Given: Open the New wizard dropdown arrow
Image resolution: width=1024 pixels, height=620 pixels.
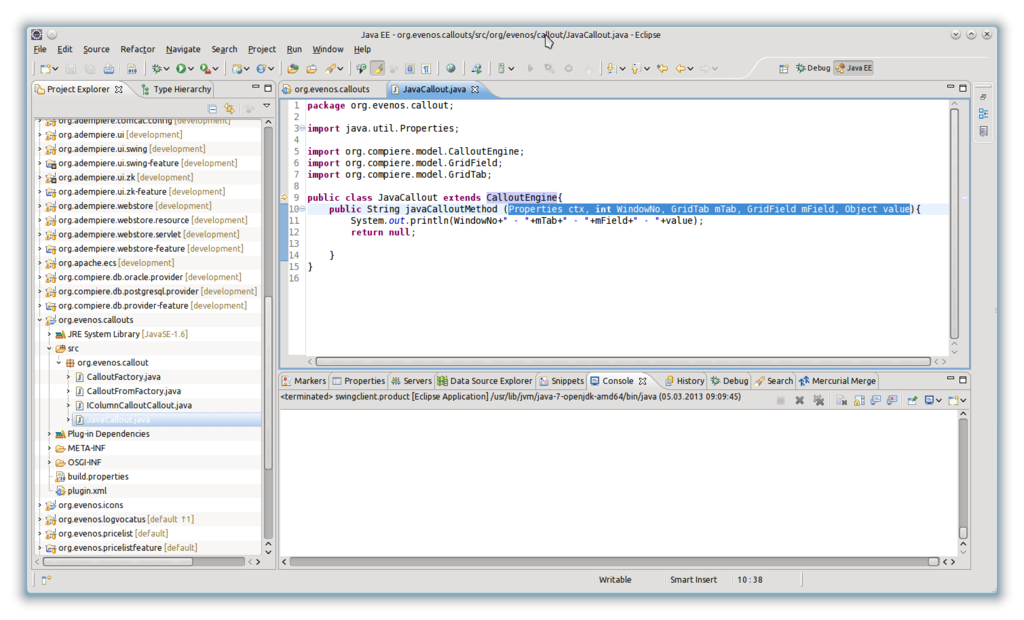Looking at the screenshot, I should [x=56, y=69].
